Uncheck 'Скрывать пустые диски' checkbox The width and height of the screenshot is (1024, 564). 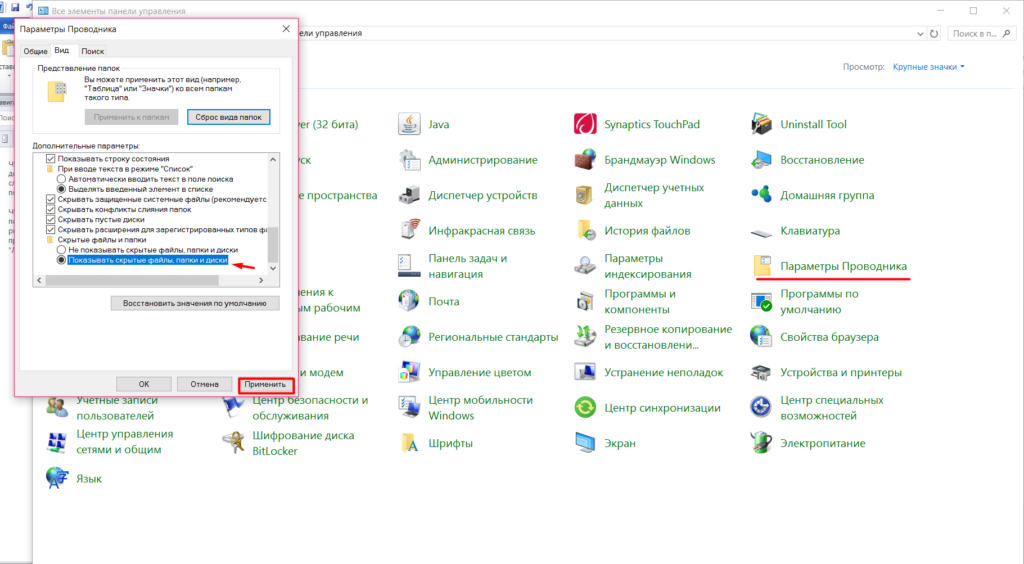point(52,219)
